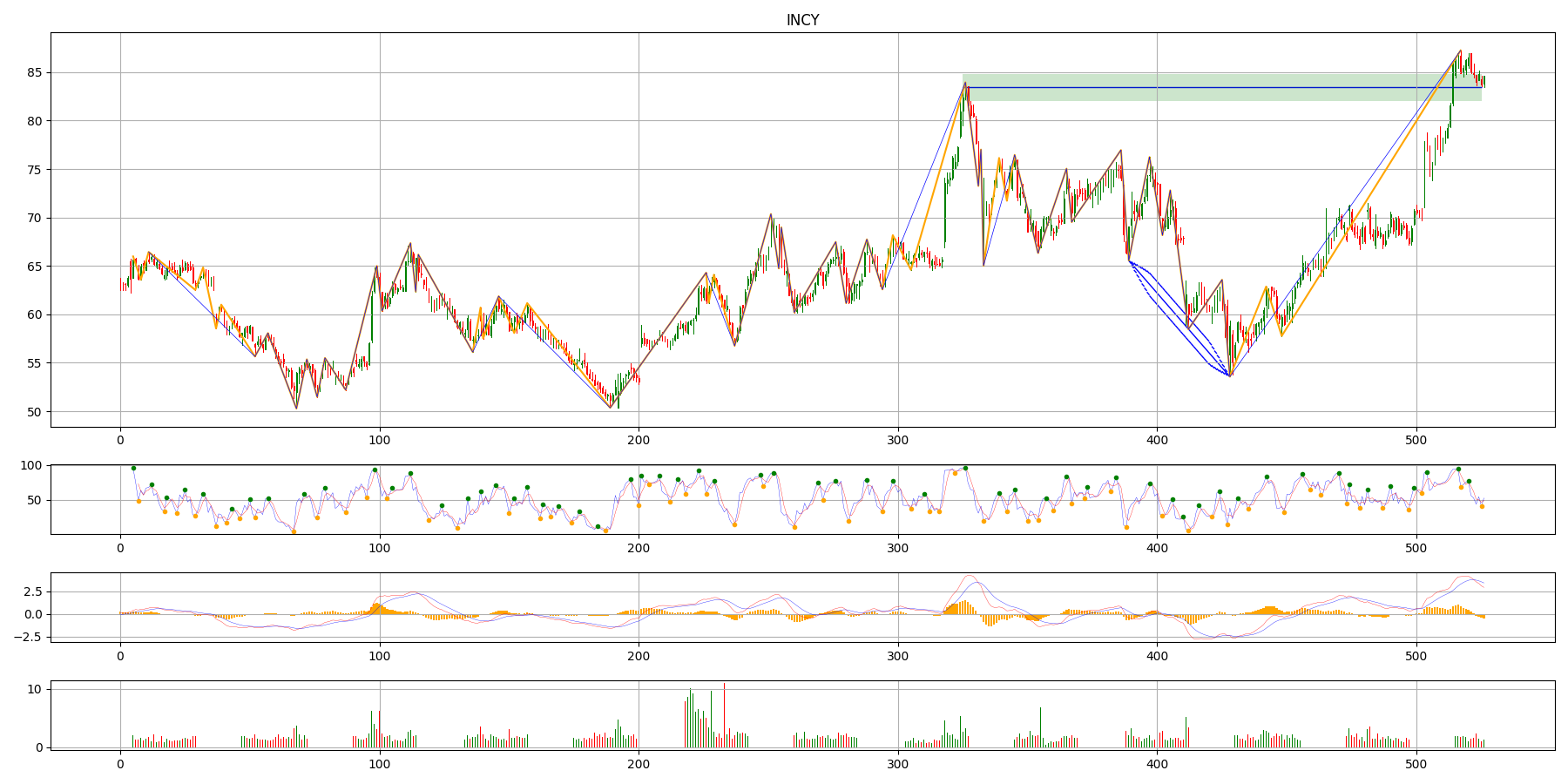Click the 300 x-axis label under the oscillator panel
Image resolution: width=1568 pixels, height=784 pixels.
pyautogui.click(x=898, y=548)
